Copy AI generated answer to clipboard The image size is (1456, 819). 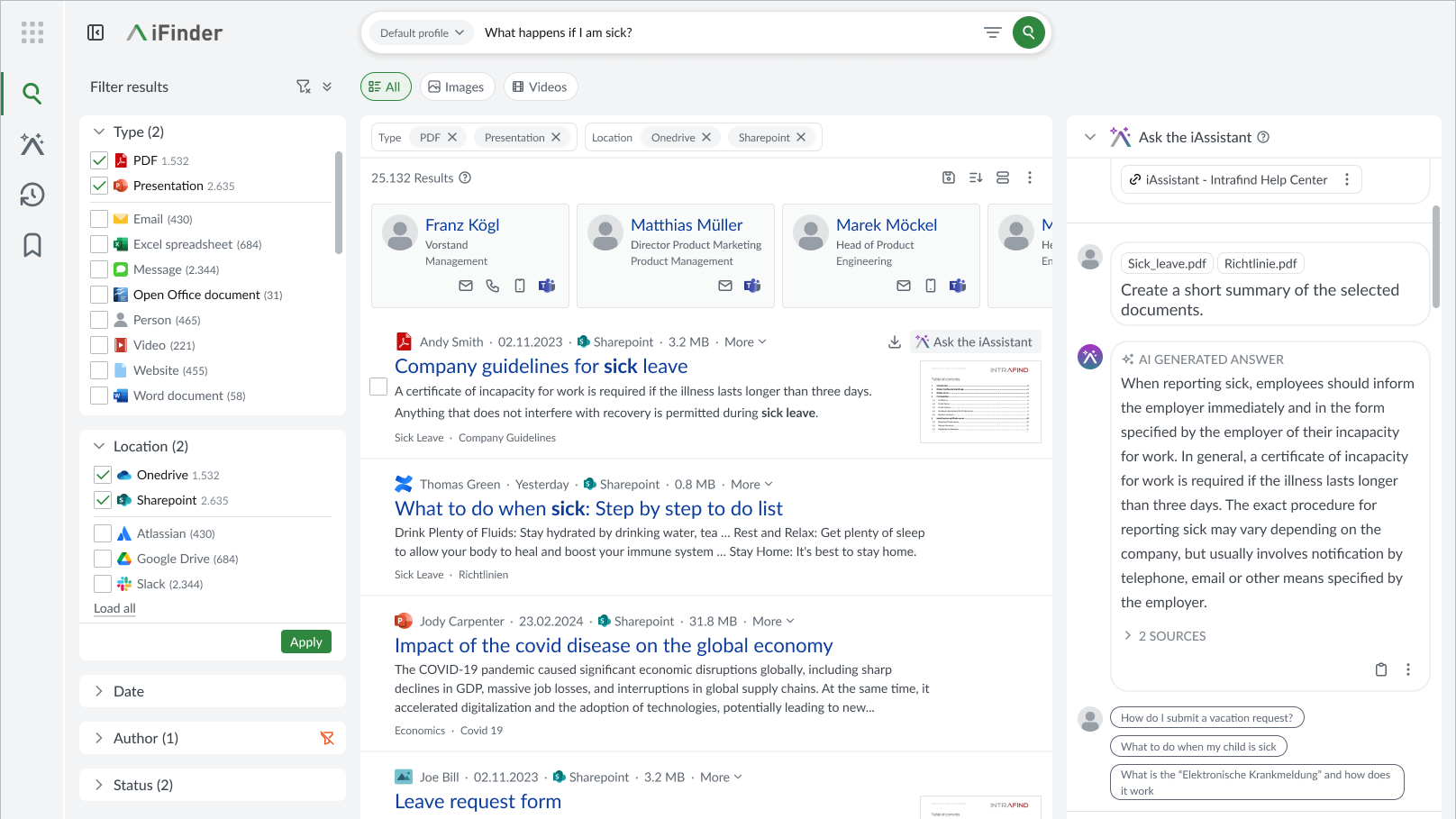(x=1381, y=669)
